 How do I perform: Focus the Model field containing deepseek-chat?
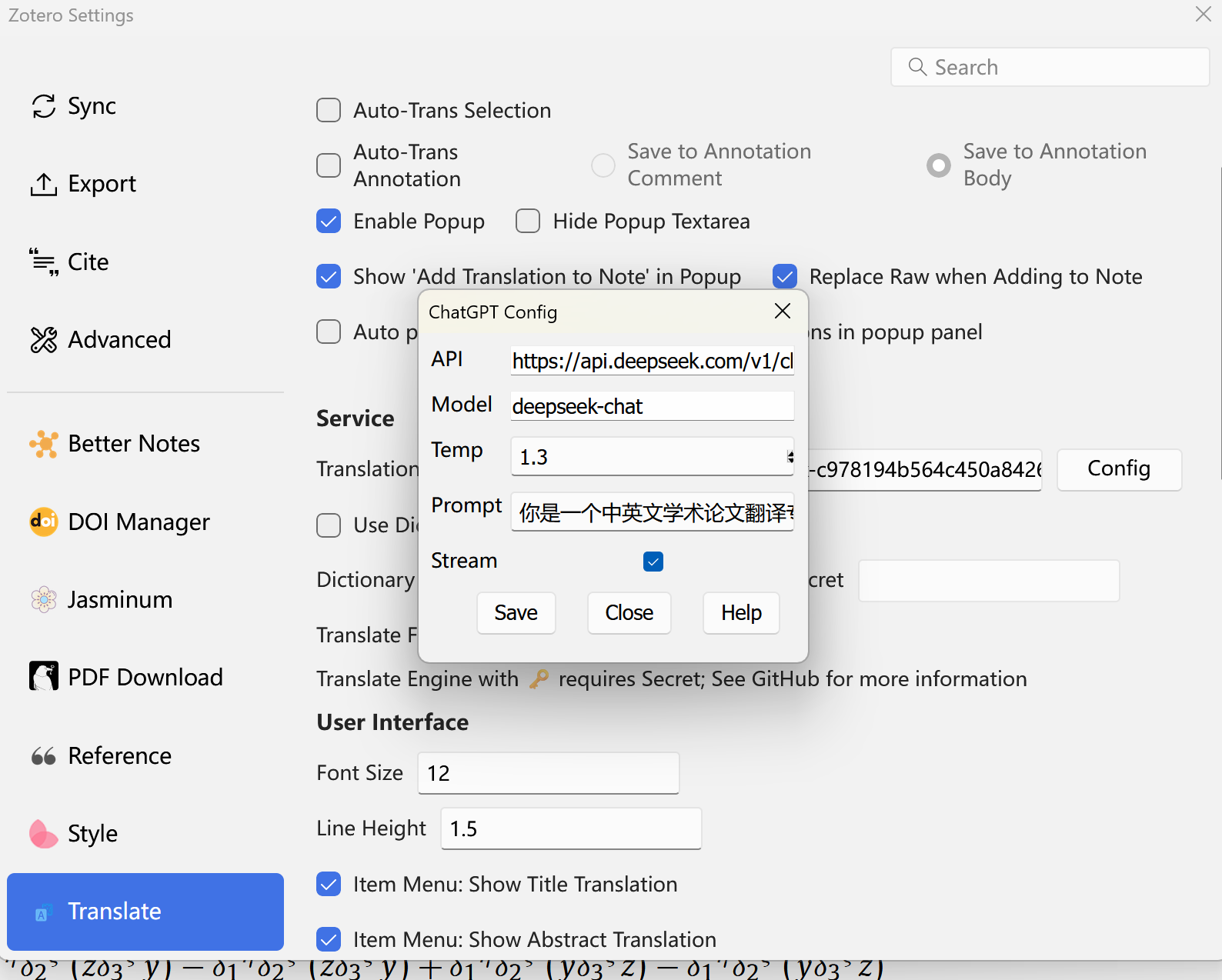tap(652, 406)
